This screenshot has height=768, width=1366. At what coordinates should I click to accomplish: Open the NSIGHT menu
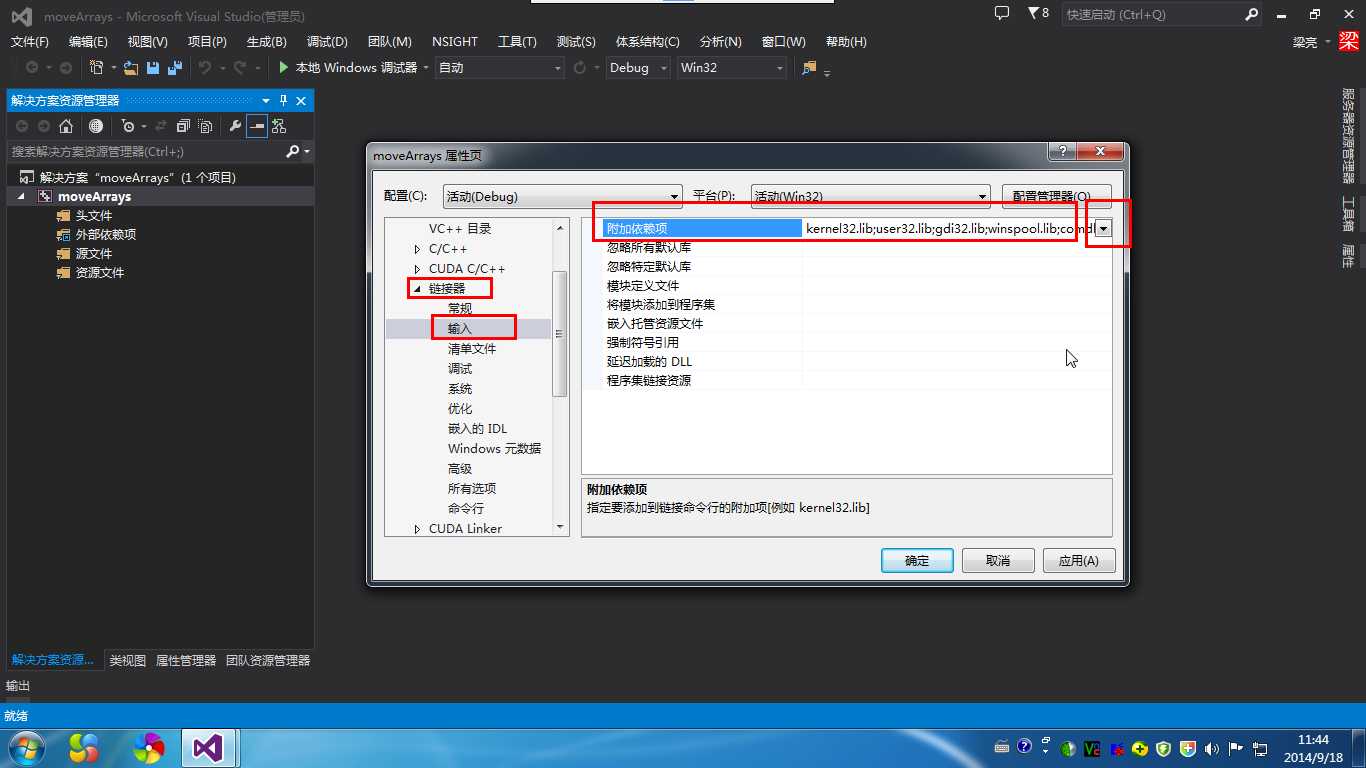[455, 42]
